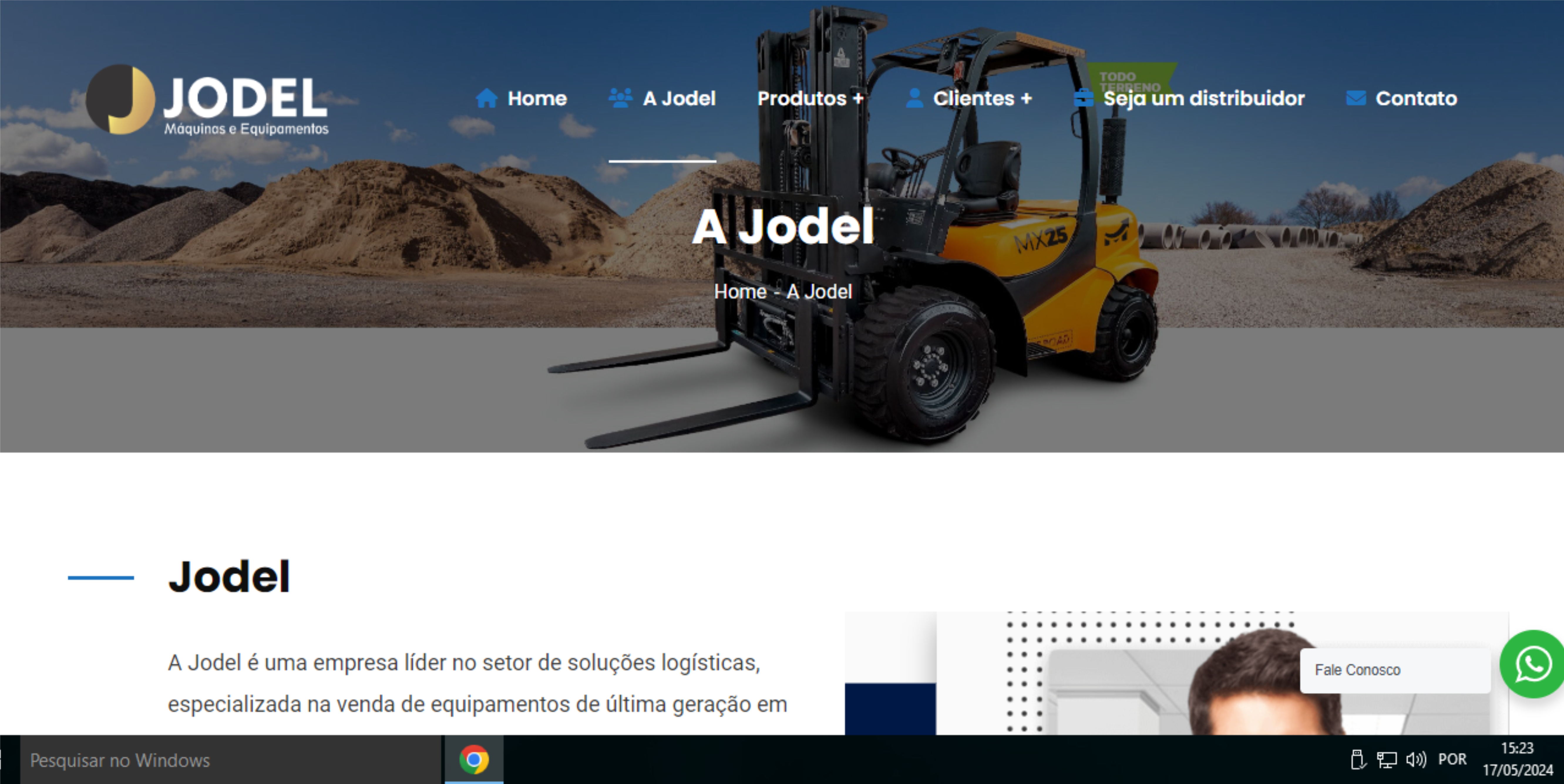This screenshot has height=784, width=1564.
Task: Expand the Produtos + dropdown menu
Action: (810, 98)
